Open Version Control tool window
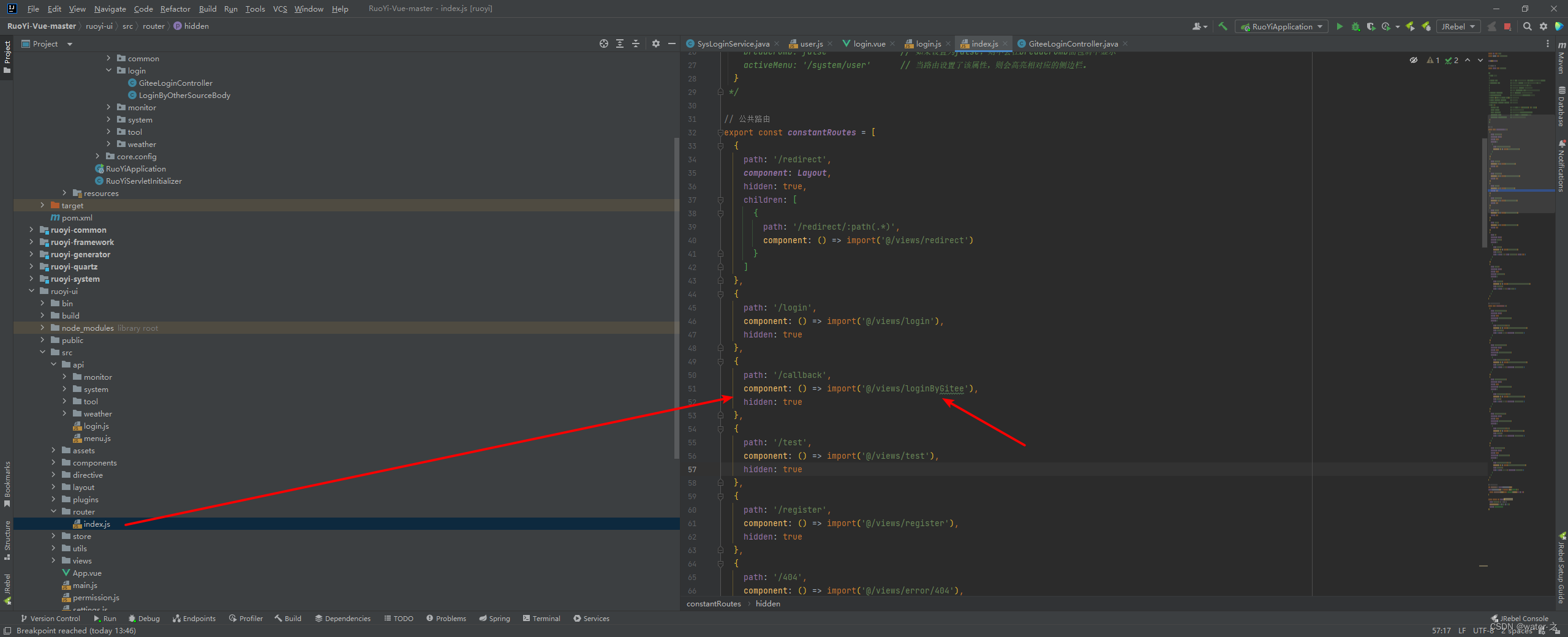This screenshot has width=1568, height=637. click(50, 618)
